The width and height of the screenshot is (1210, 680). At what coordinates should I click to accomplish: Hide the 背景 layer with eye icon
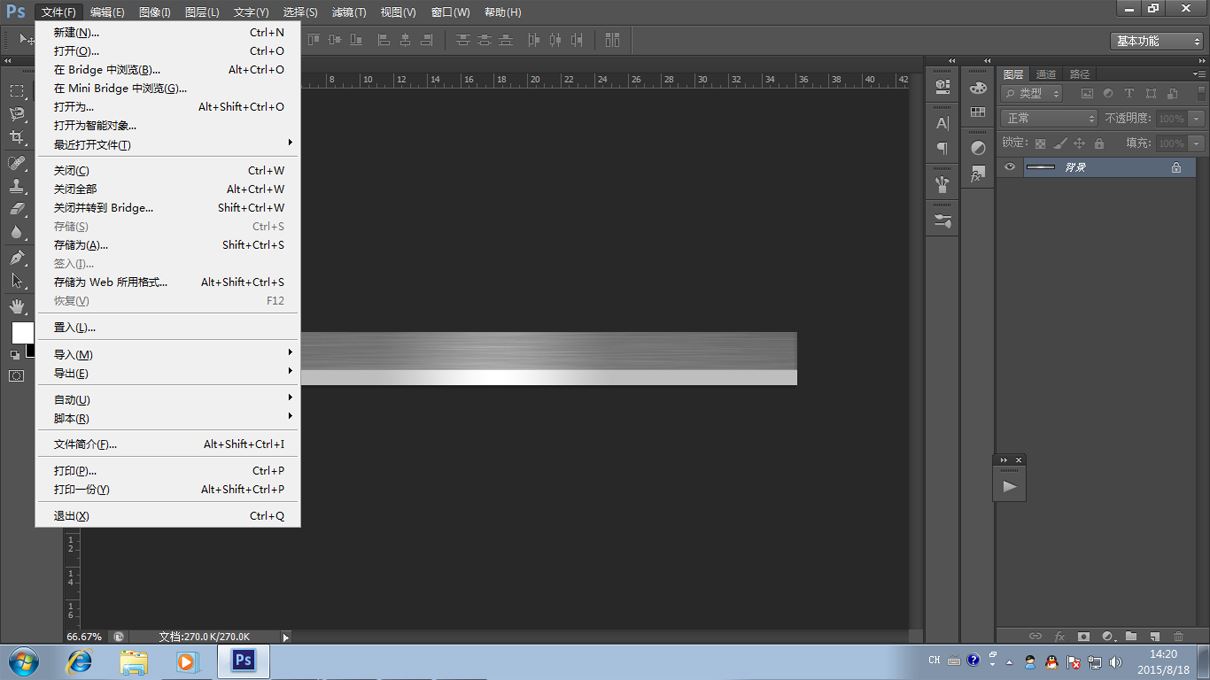pos(1010,167)
